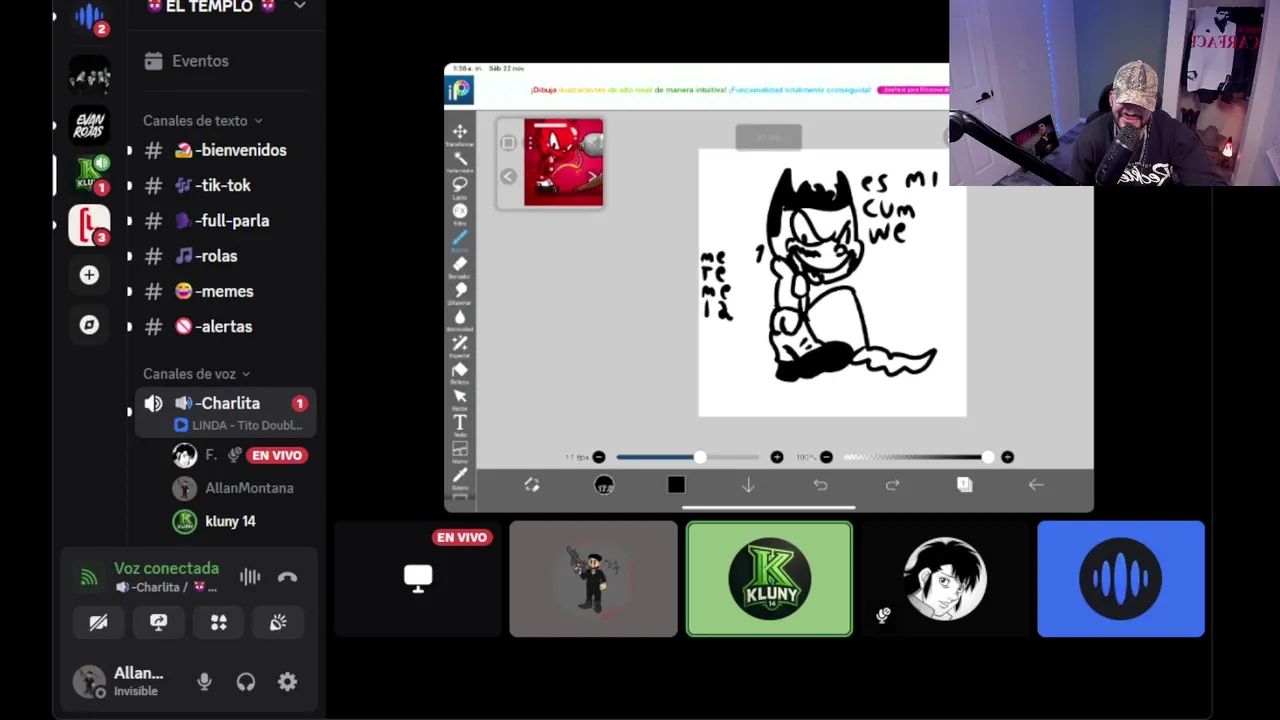
Task: Open the -memes text channel
Action: point(227,291)
